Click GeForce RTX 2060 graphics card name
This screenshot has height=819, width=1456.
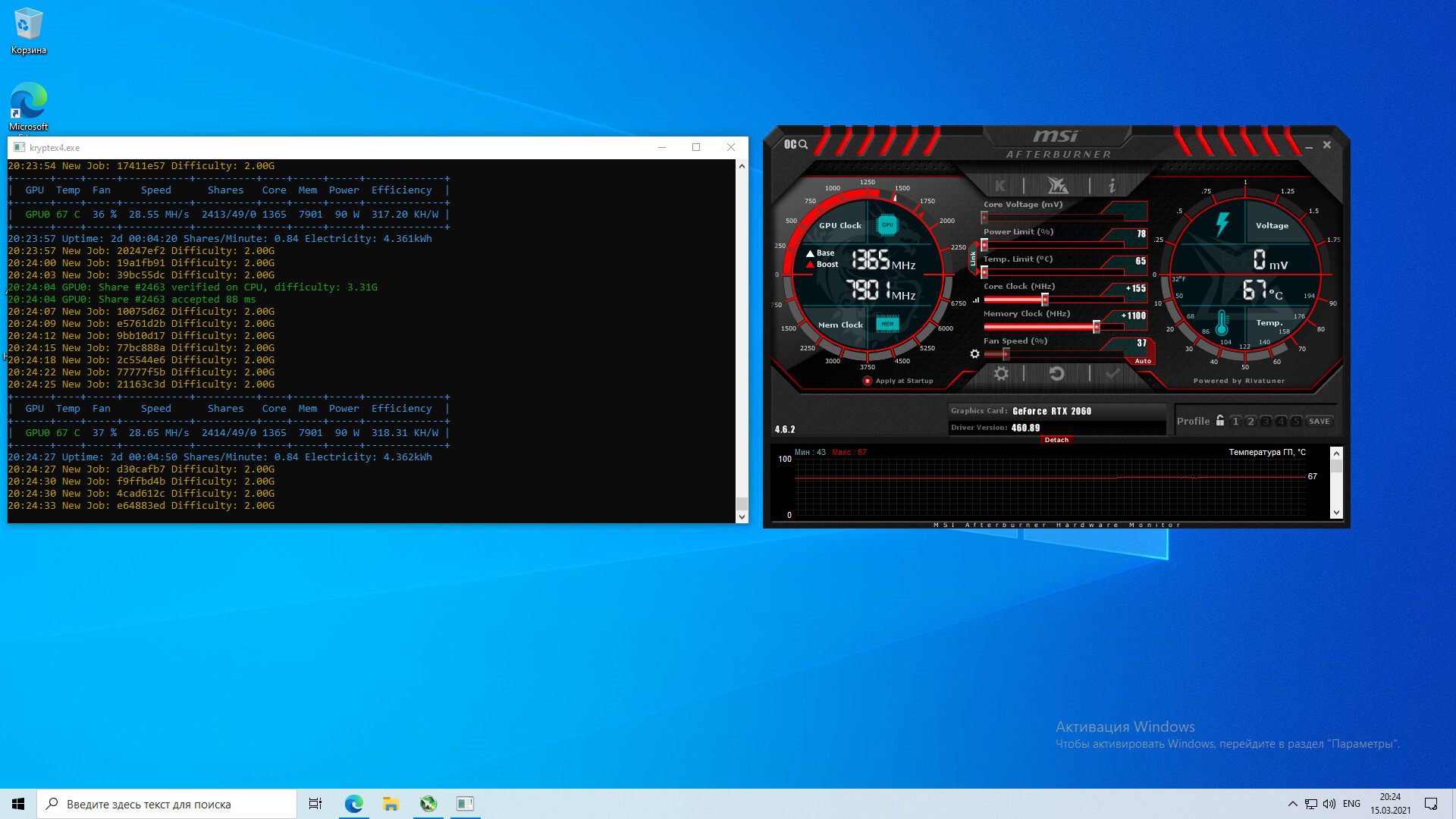[x=1052, y=411]
